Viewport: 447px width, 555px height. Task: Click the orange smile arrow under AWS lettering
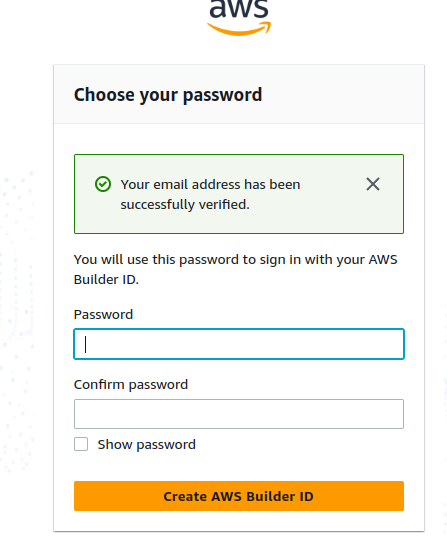(x=239, y=29)
